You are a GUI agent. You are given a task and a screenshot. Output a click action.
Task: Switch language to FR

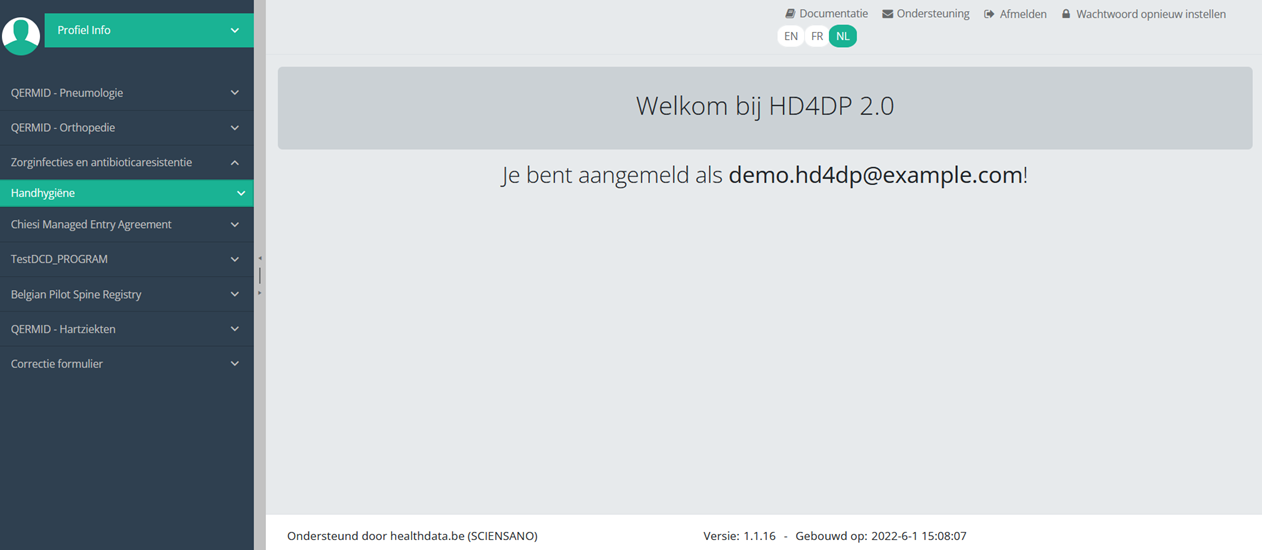817,36
